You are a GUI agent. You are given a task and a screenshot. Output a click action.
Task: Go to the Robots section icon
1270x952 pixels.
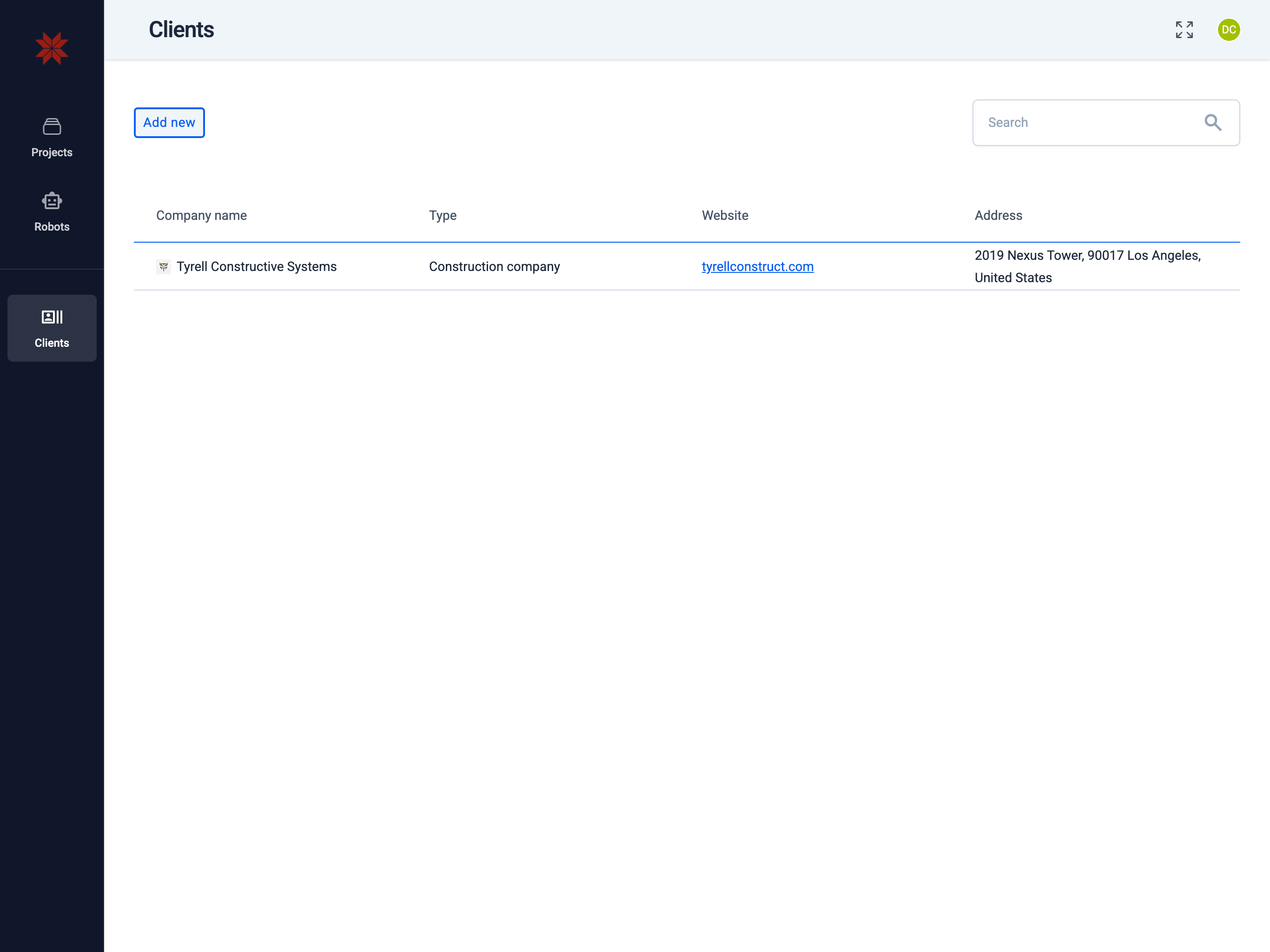click(x=52, y=201)
